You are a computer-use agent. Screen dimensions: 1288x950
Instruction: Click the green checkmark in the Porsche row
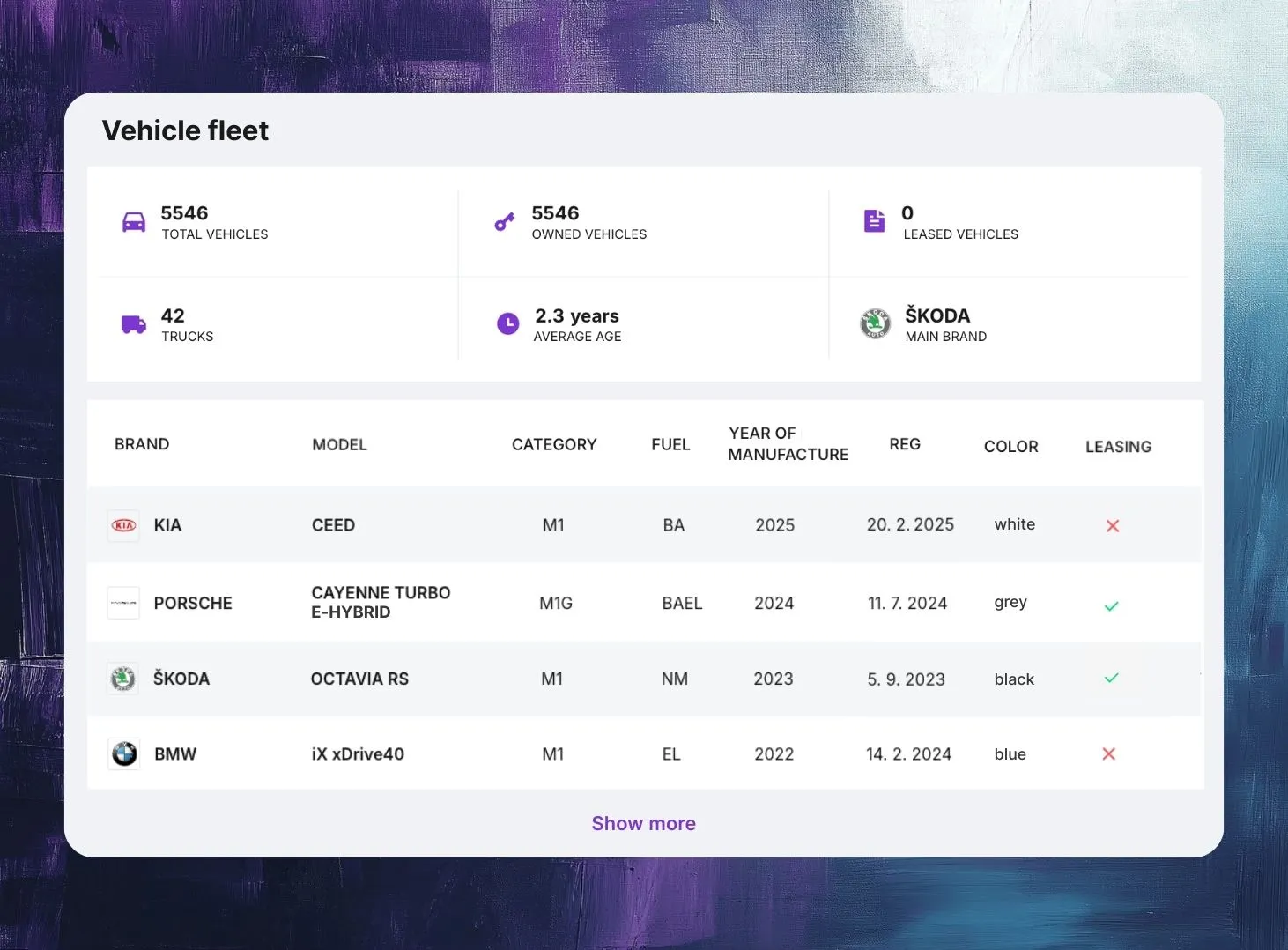pyautogui.click(x=1112, y=606)
